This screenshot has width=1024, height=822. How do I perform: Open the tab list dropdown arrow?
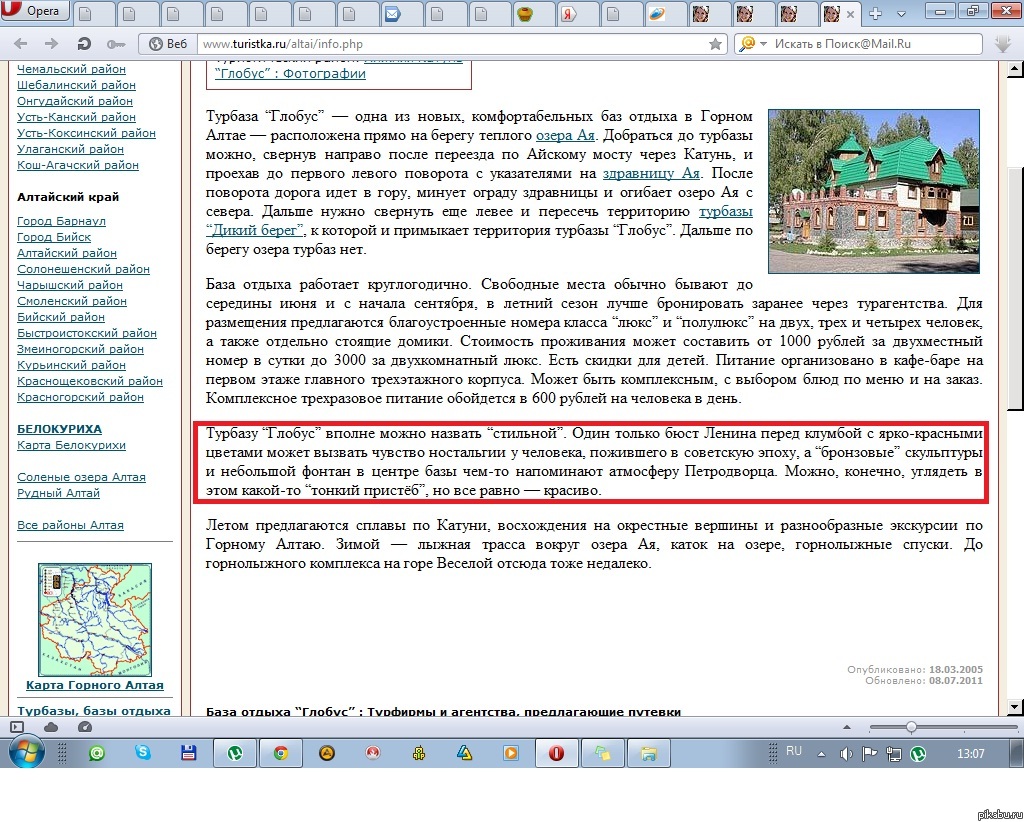[901, 13]
